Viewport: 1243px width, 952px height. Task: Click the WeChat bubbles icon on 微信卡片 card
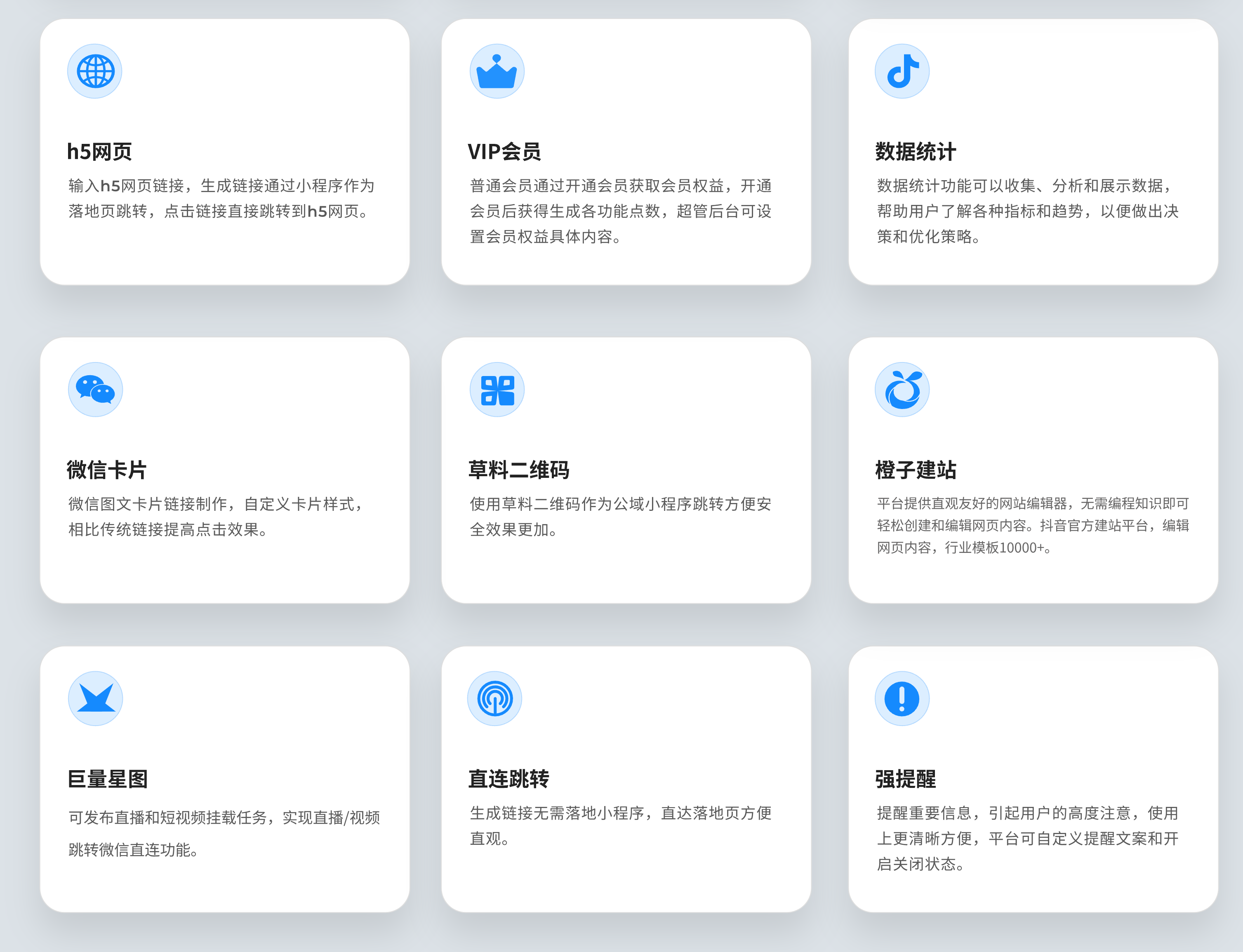click(95, 389)
